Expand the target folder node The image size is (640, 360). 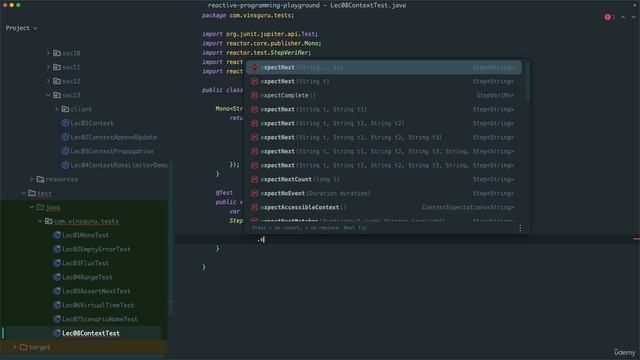15,347
